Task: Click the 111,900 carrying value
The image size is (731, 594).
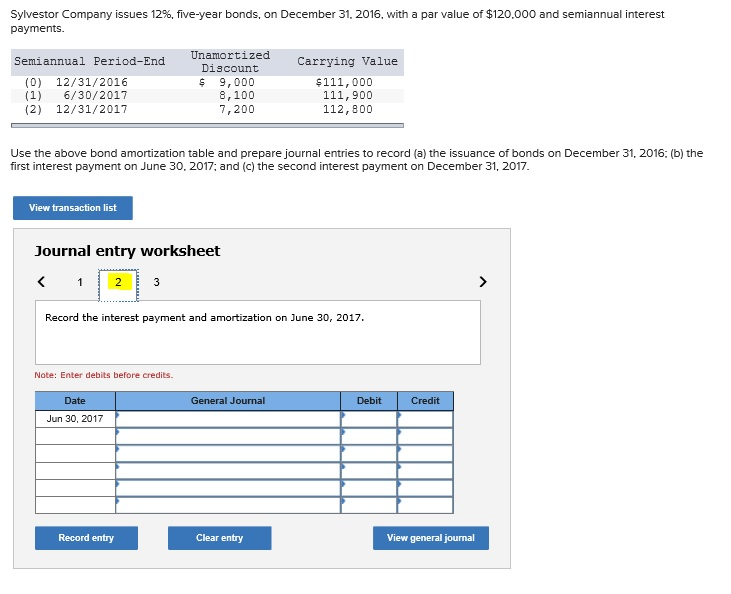Action: point(348,96)
